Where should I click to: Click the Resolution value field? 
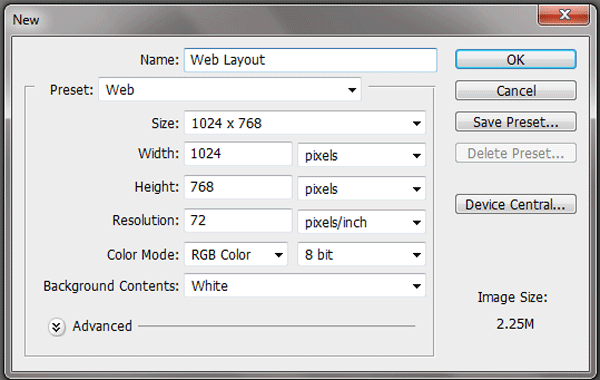tap(238, 220)
